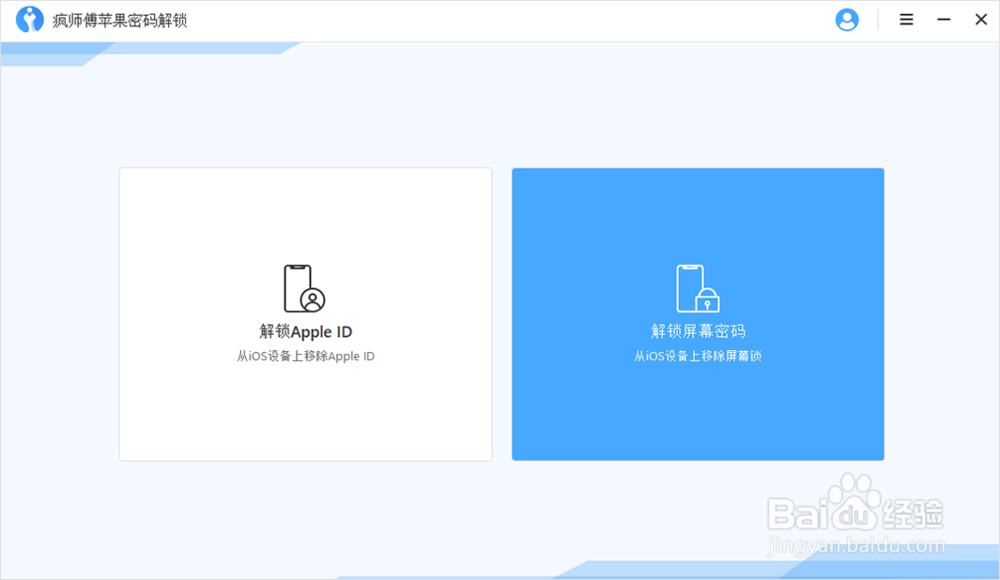Click the 从iOS设备上移除屏幕锁 subtitle

tap(697, 356)
